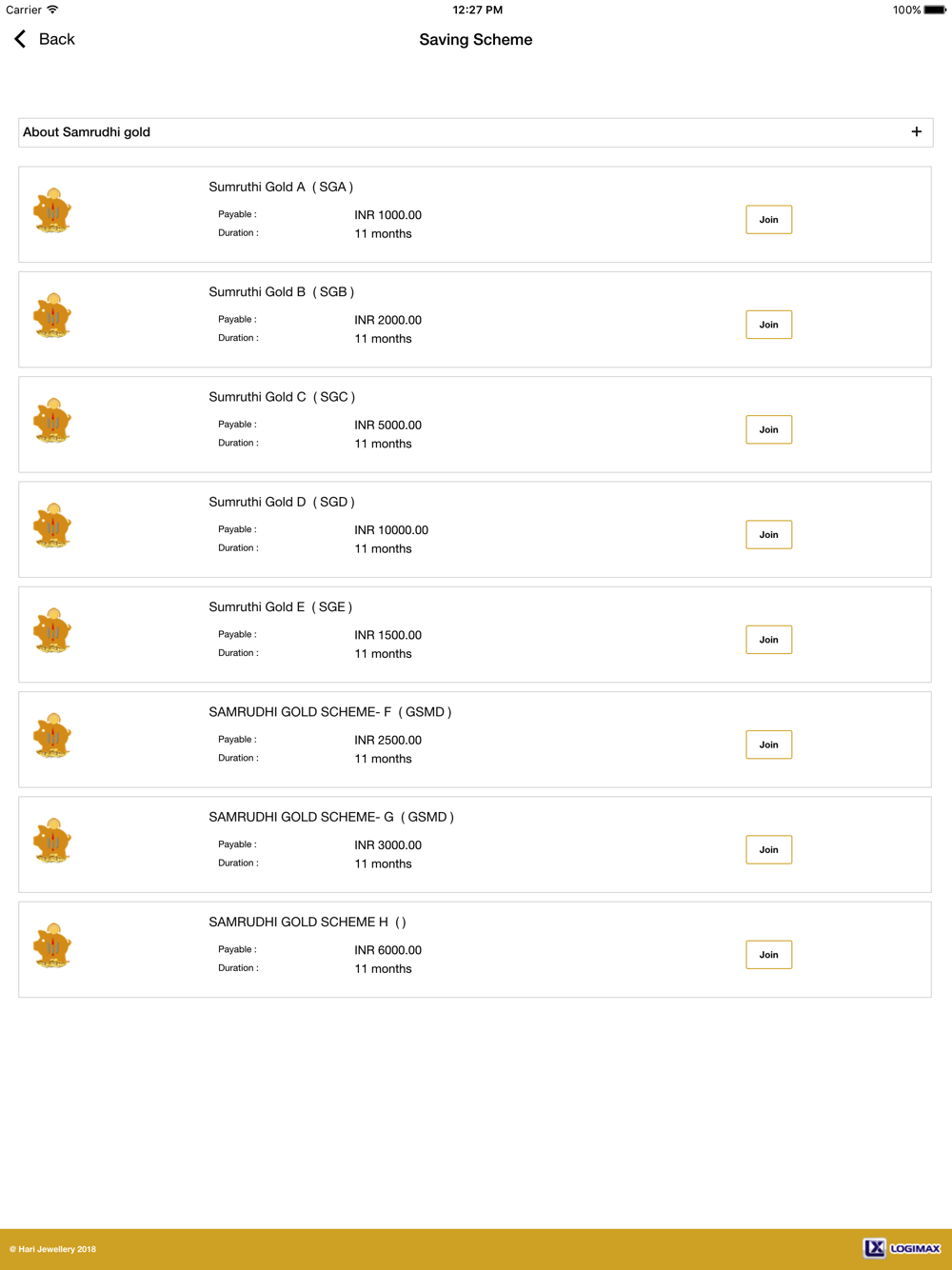Select the SAMRUDHI GOLD SCHEME- G title
This screenshot has height=1270, width=952.
(x=331, y=817)
